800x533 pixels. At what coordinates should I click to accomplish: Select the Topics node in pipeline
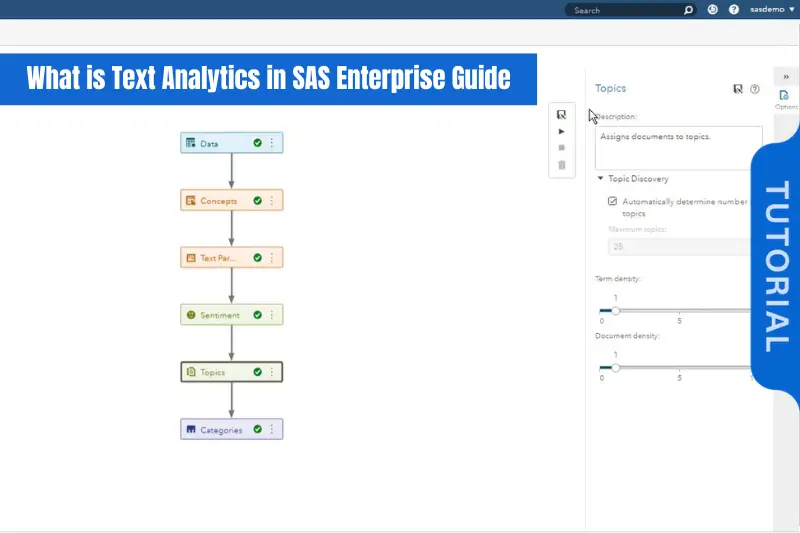[232, 372]
